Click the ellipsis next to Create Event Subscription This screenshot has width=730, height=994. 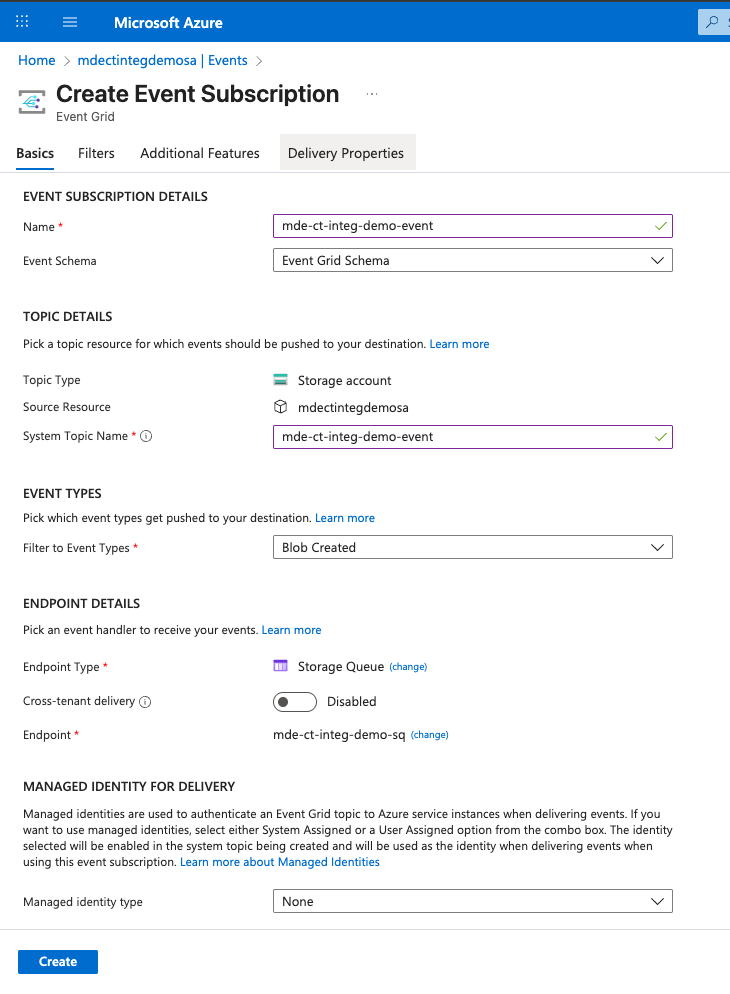[x=372, y=94]
